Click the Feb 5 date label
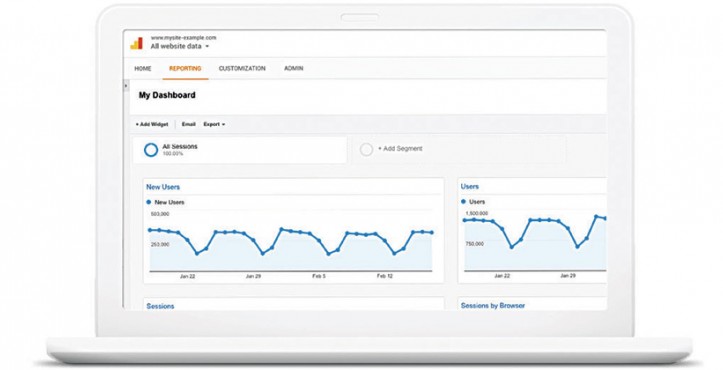The height and width of the screenshot is (370, 723). point(319,276)
